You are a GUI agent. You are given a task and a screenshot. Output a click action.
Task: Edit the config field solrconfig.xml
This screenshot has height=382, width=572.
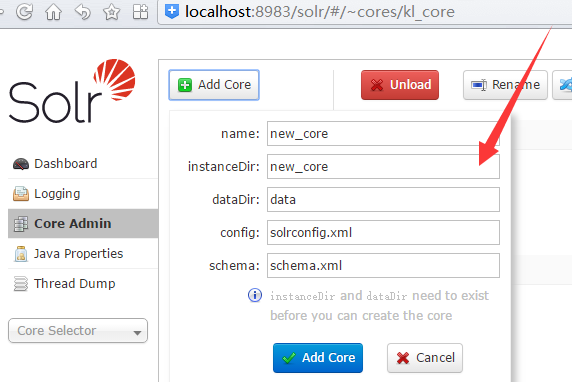[x=383, y=232]
